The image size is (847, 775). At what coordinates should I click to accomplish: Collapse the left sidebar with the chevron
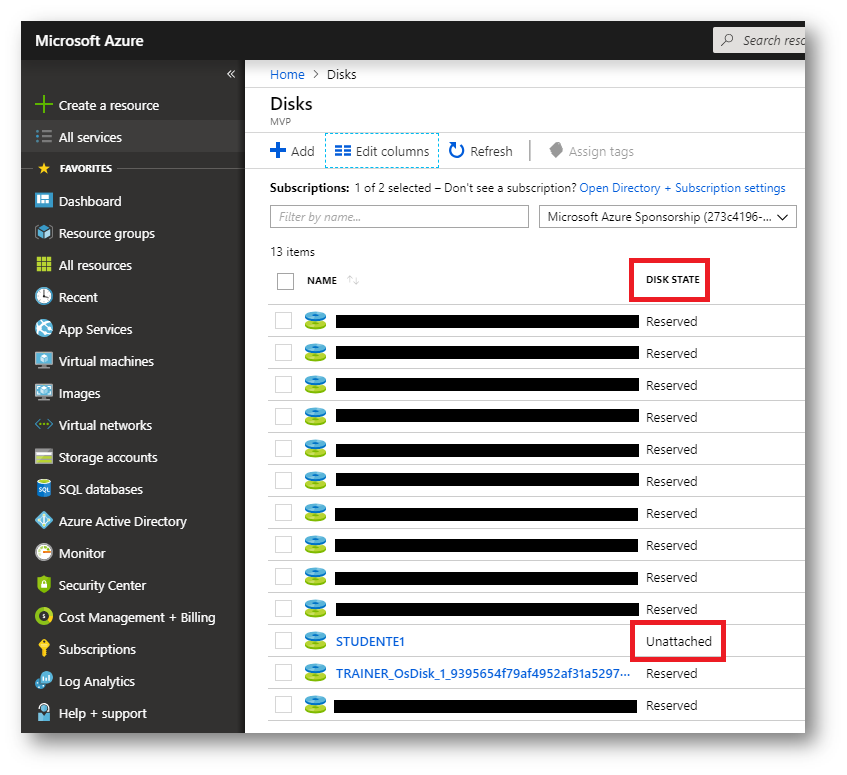click(231, 74)
